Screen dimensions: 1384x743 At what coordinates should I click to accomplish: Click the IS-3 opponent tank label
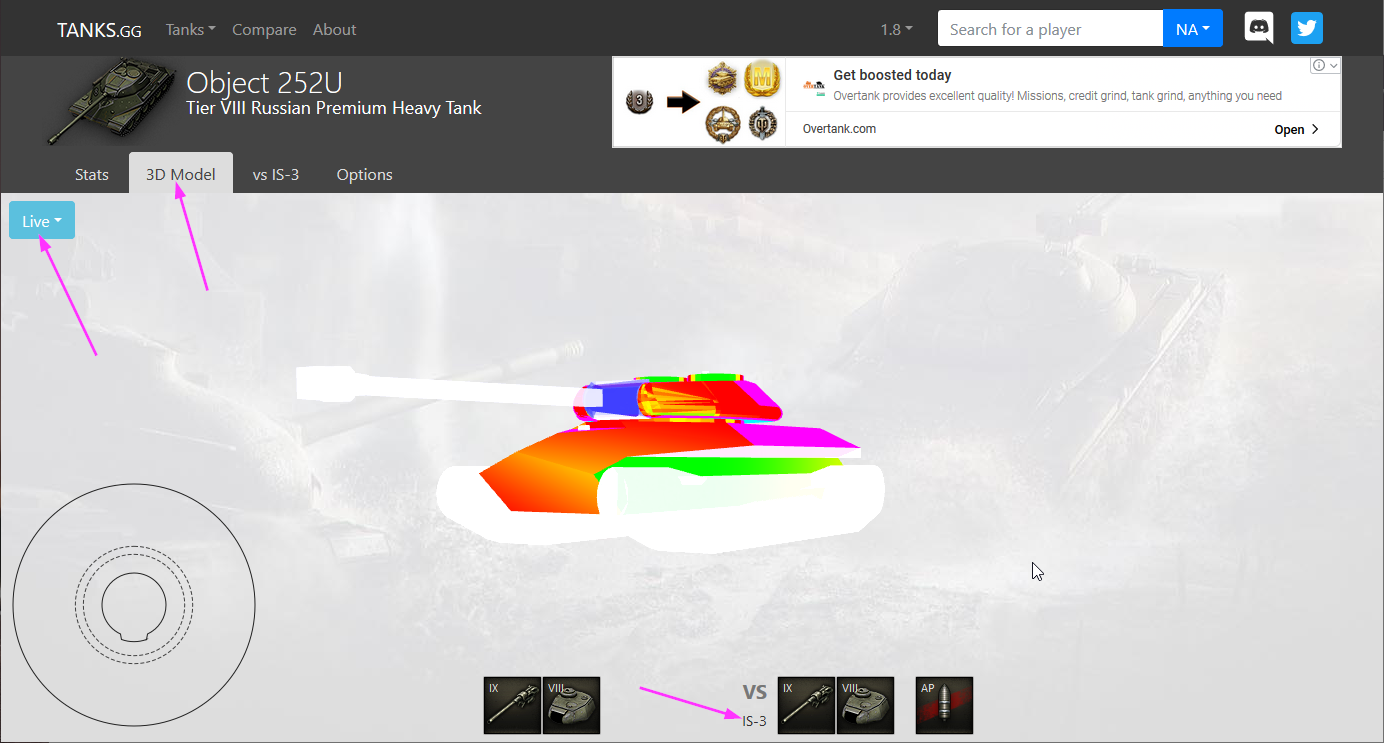[x=754, y=720]
